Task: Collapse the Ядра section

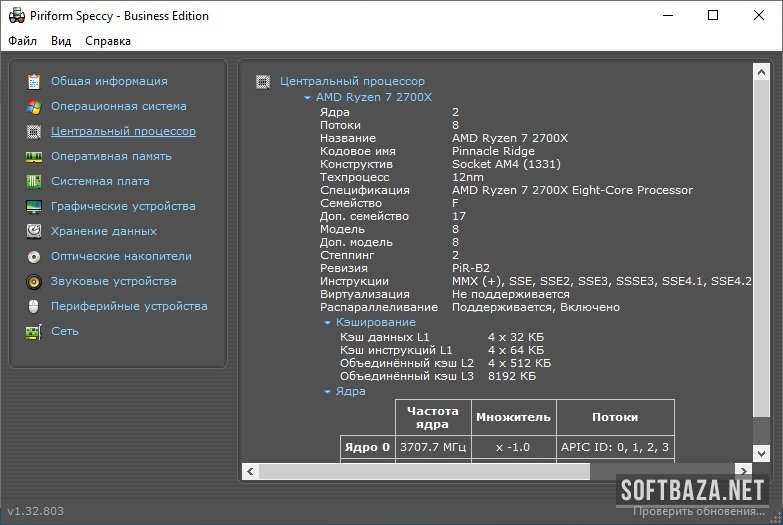Action: pos(327,392)
